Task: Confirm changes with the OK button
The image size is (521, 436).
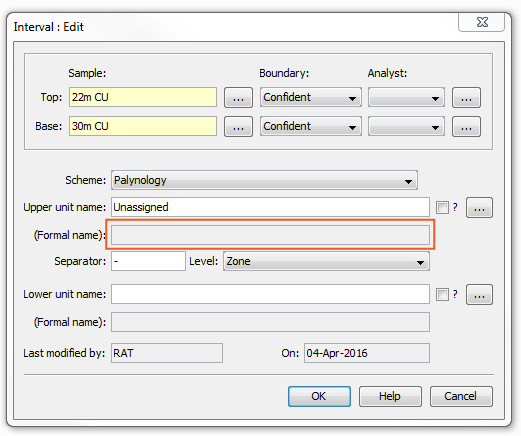Action: [319, 396]
